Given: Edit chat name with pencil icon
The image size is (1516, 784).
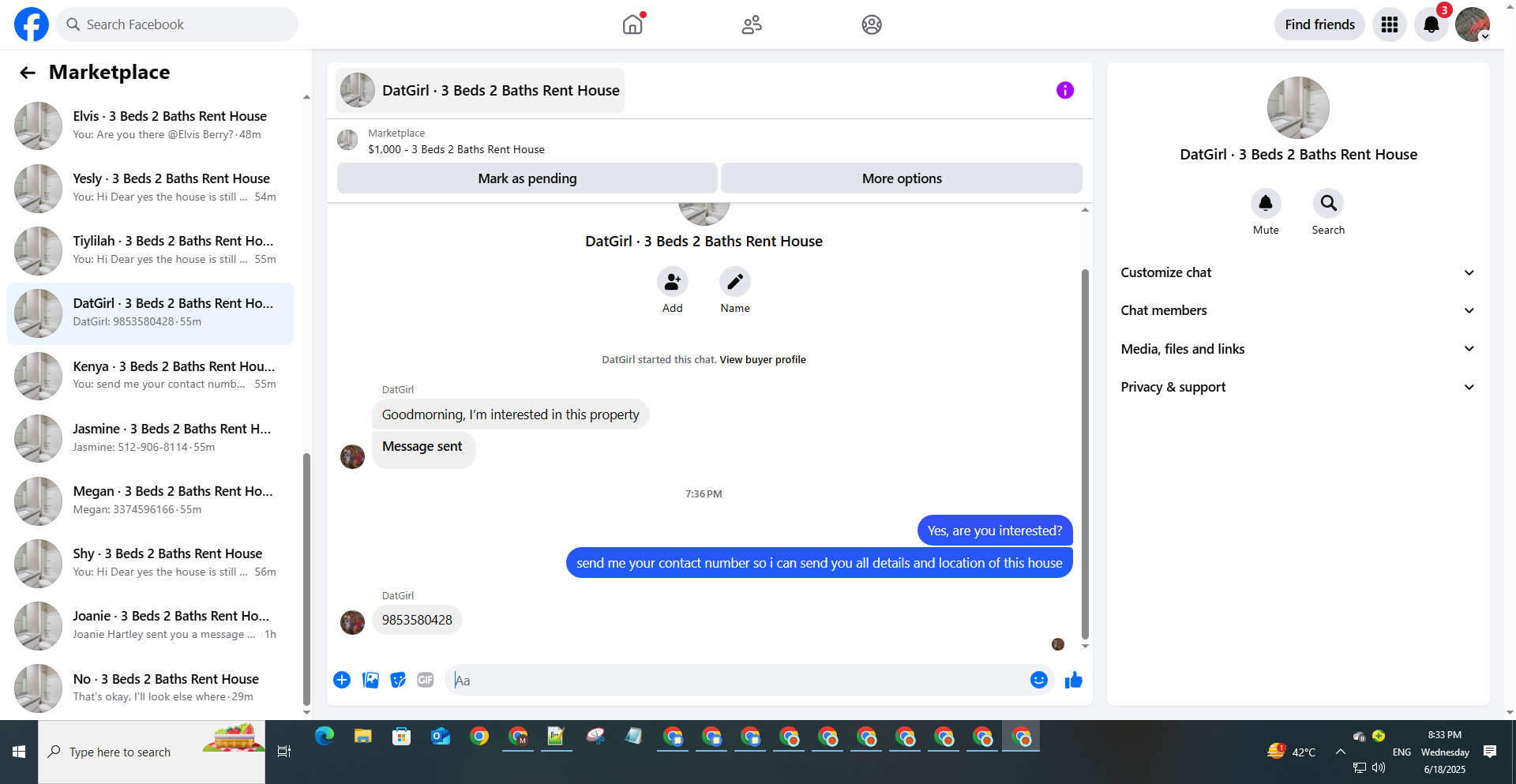Looking at the screenshot, I should (735, 282).
